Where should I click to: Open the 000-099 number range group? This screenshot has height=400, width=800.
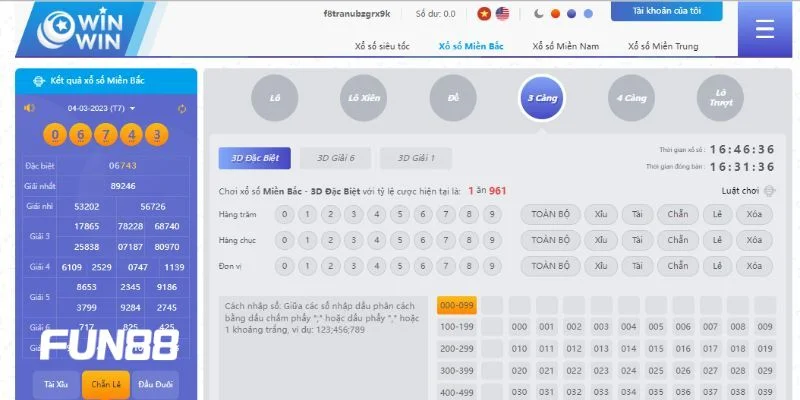457,306
